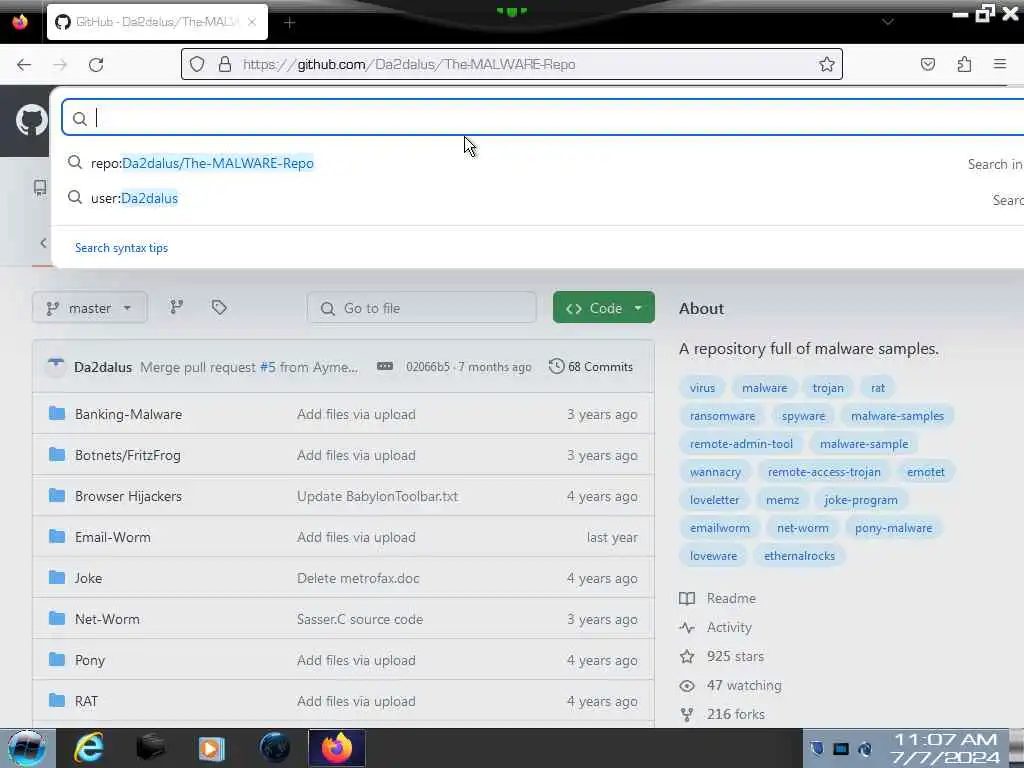This screenshot has height=768, width=1024.
Task: Open the media player taskbar icon
Action: pos(212,748)
